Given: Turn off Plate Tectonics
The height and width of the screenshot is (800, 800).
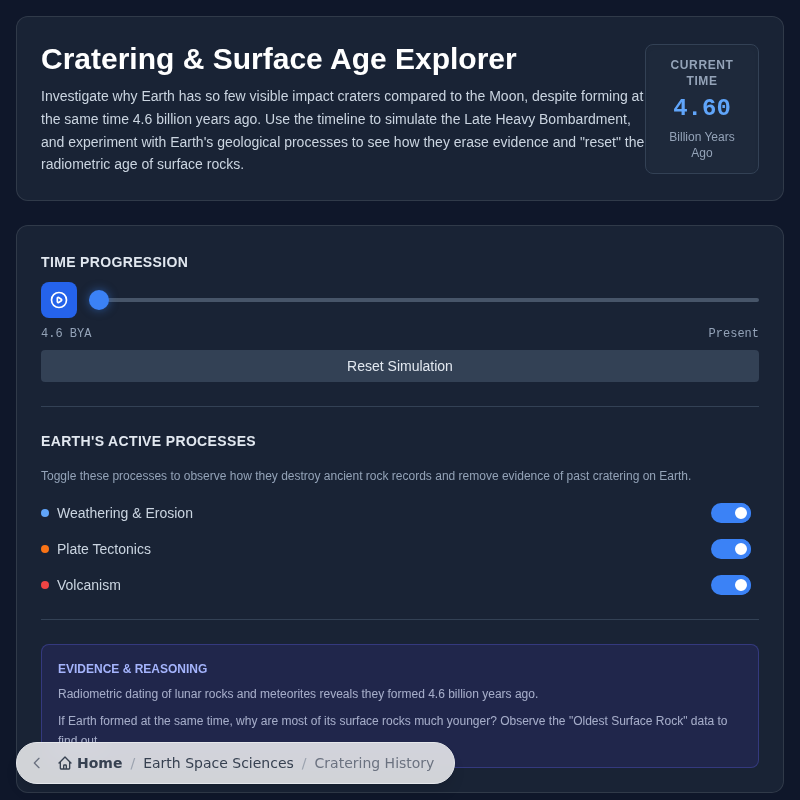Looking at the screenshot, I should (731, 548).
